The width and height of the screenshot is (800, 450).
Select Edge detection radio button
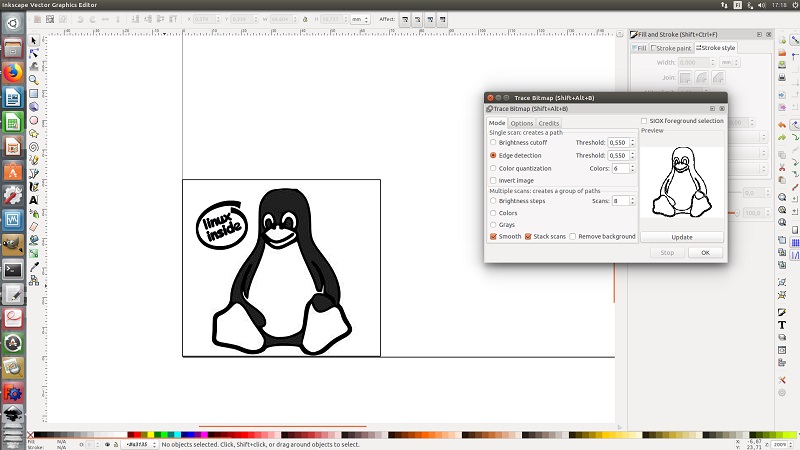click(493, 155)
